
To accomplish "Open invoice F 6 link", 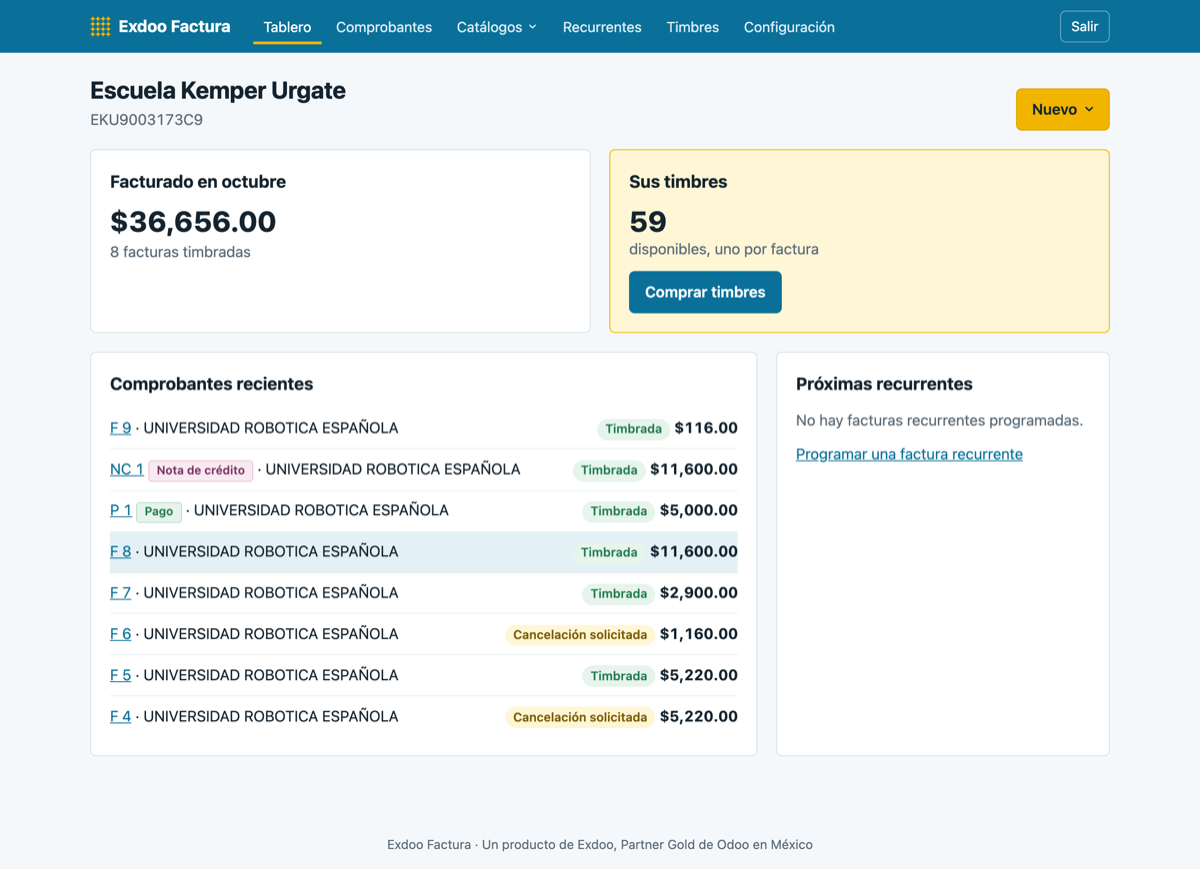I will (120, 634).
